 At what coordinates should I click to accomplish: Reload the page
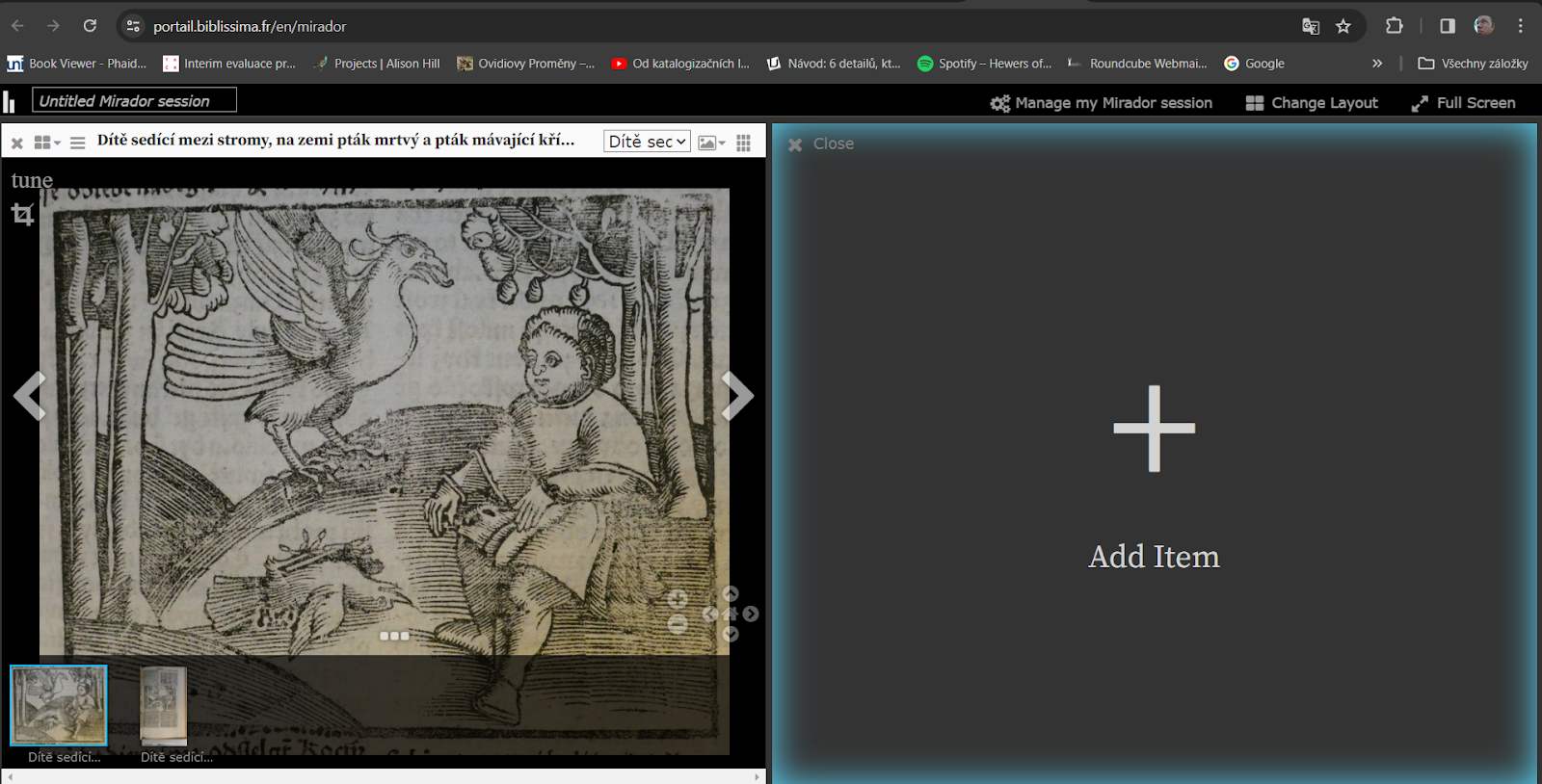coord(90,26)
